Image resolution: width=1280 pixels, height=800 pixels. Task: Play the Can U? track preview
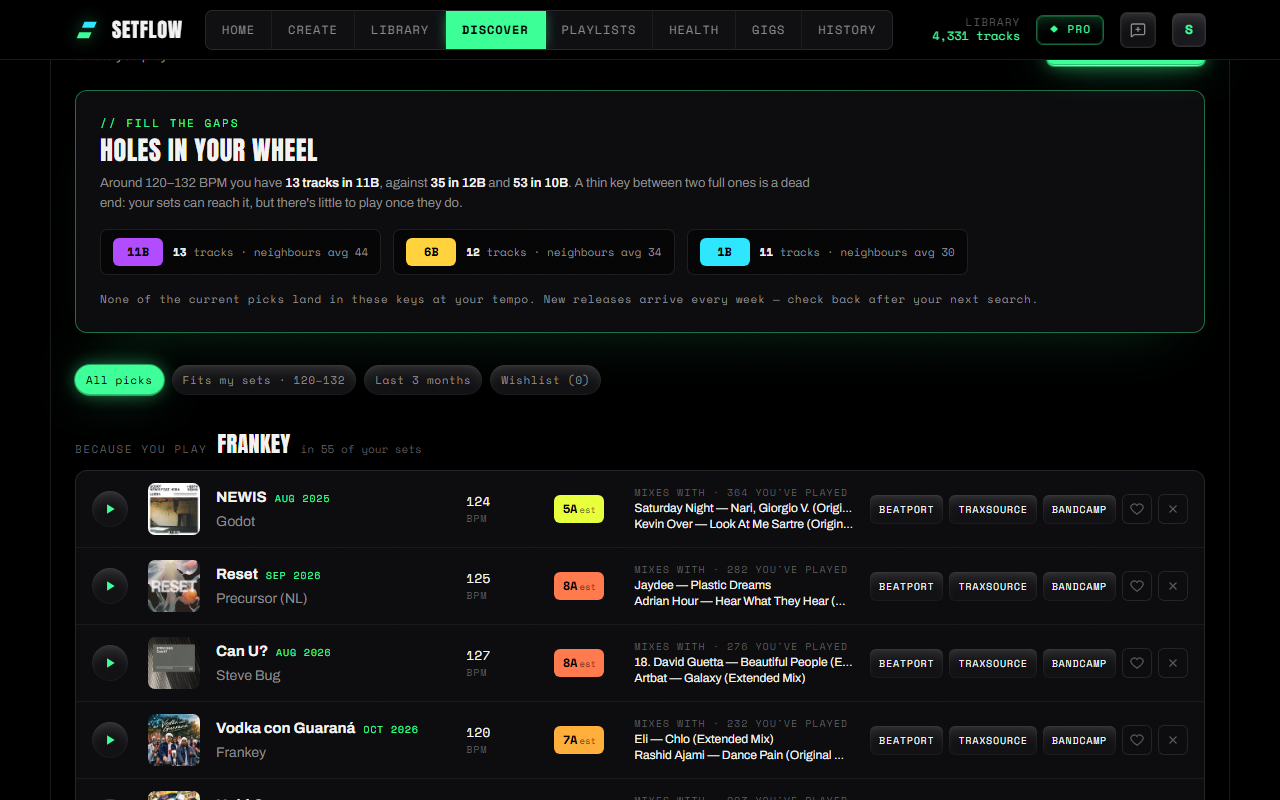(110, 663)
